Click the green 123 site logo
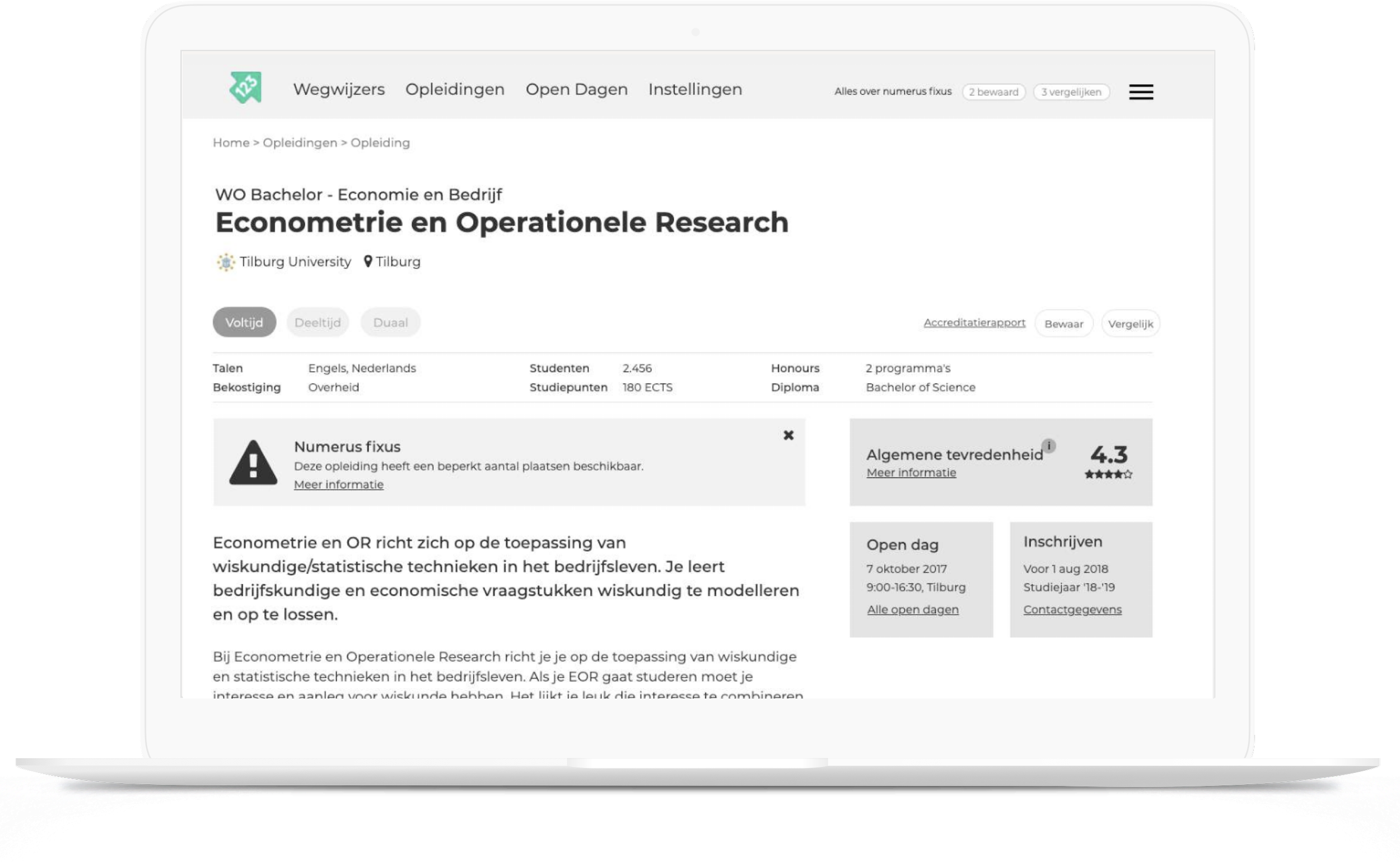This screenshot has width=1400, height=862. [246, 87]
